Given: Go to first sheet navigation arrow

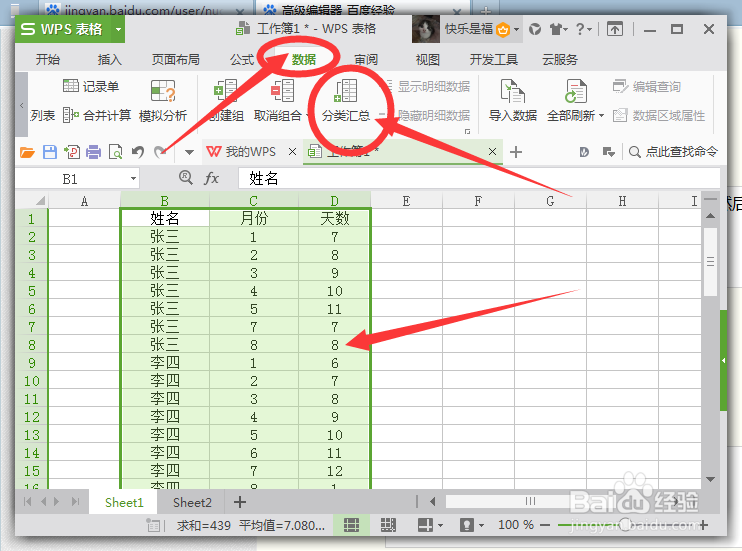Looking at the screenshot, I should 27,501.
